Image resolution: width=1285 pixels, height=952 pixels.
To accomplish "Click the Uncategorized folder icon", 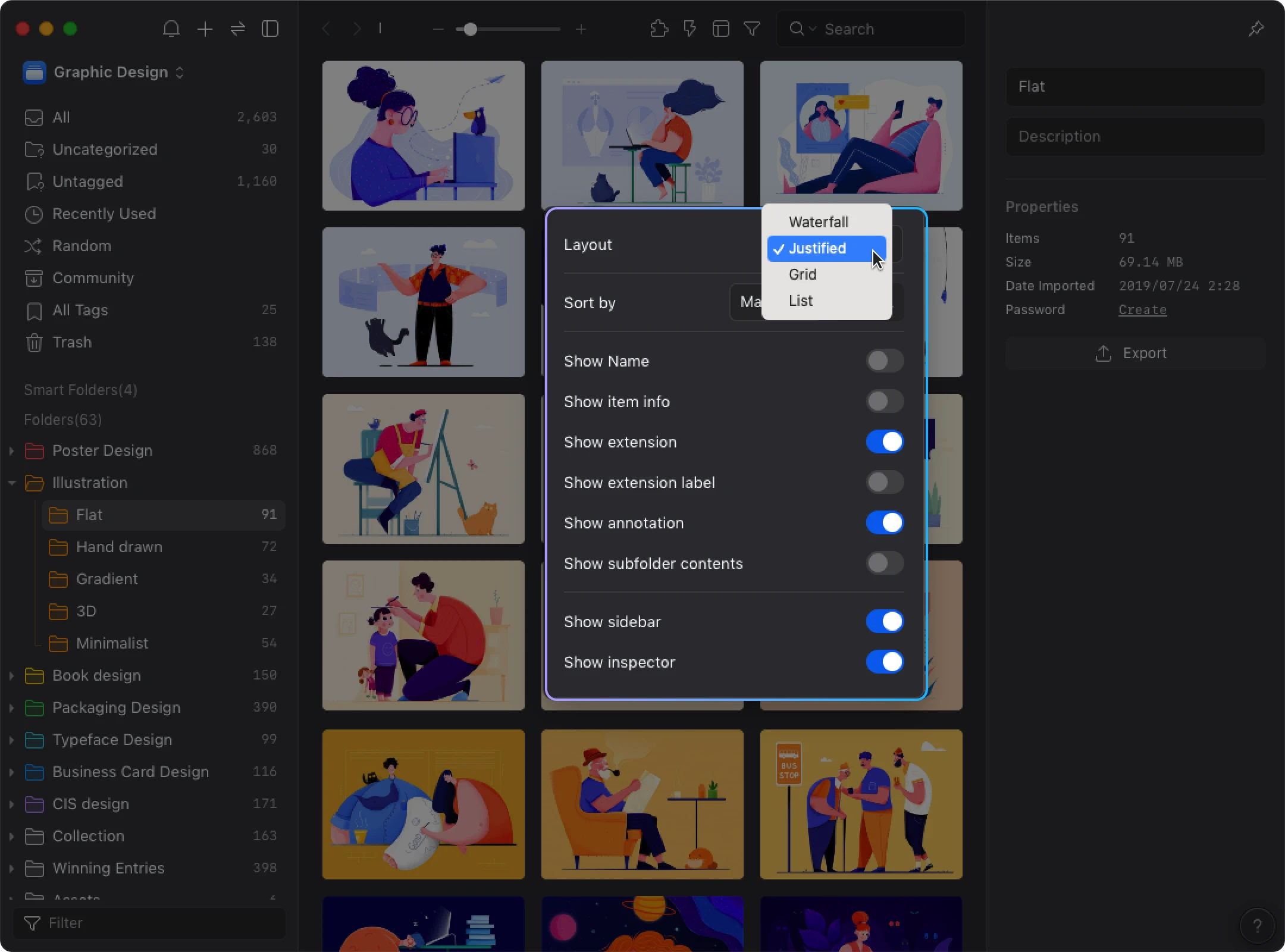I will (35, 149).
